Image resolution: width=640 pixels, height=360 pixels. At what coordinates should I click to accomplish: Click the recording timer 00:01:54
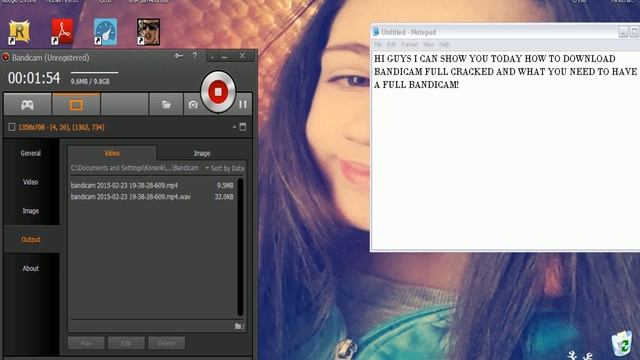[34, 78]
